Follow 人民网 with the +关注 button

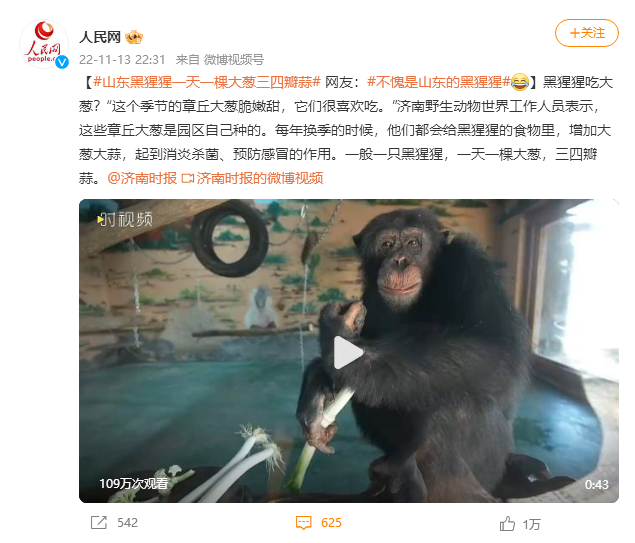[586, 33]
